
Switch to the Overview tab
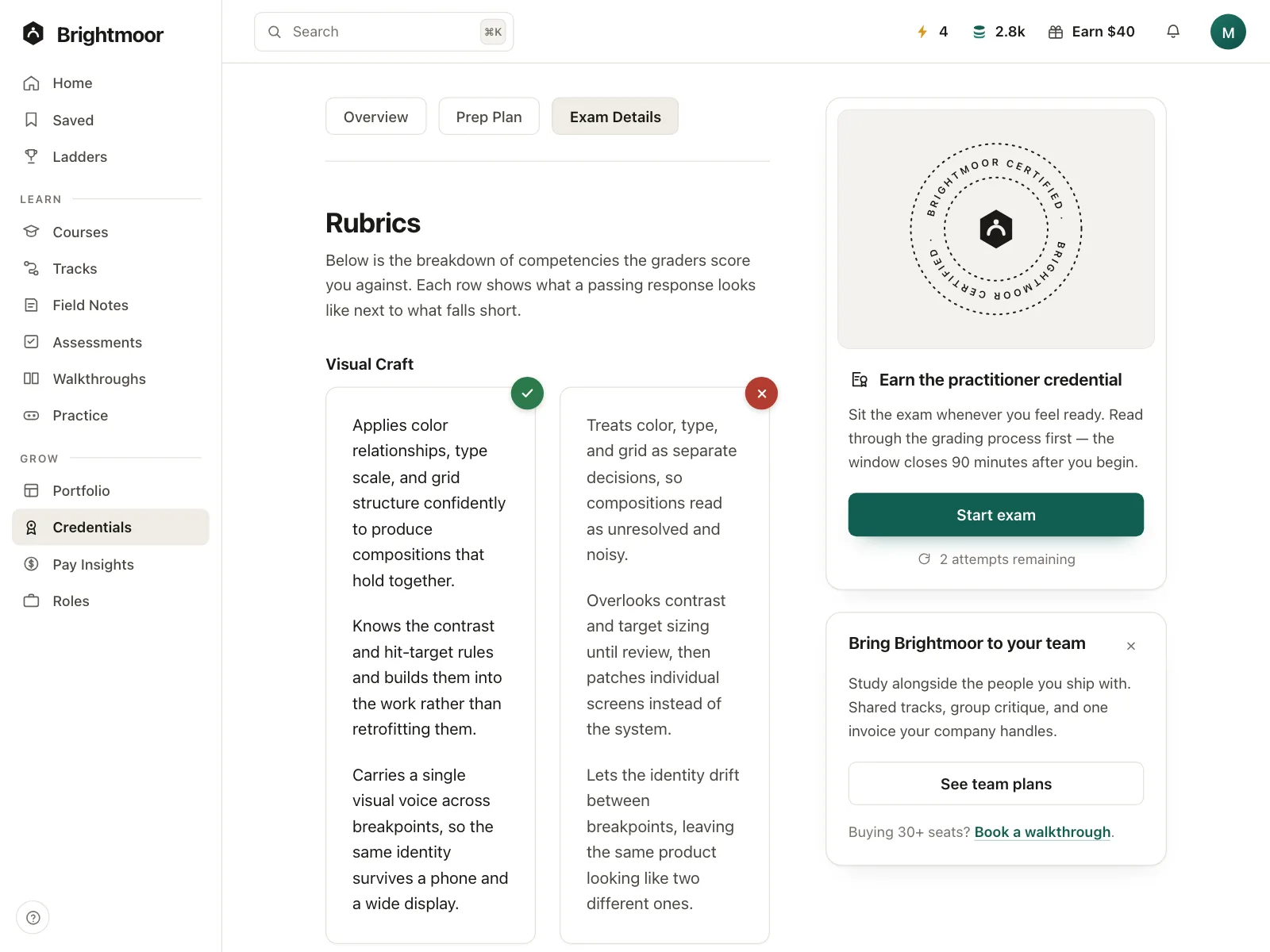point(375,117)
